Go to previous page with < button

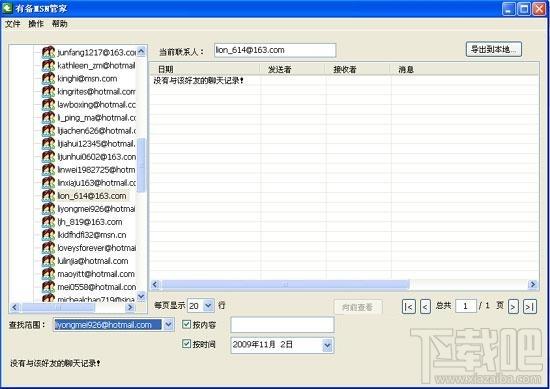[425, 307]
